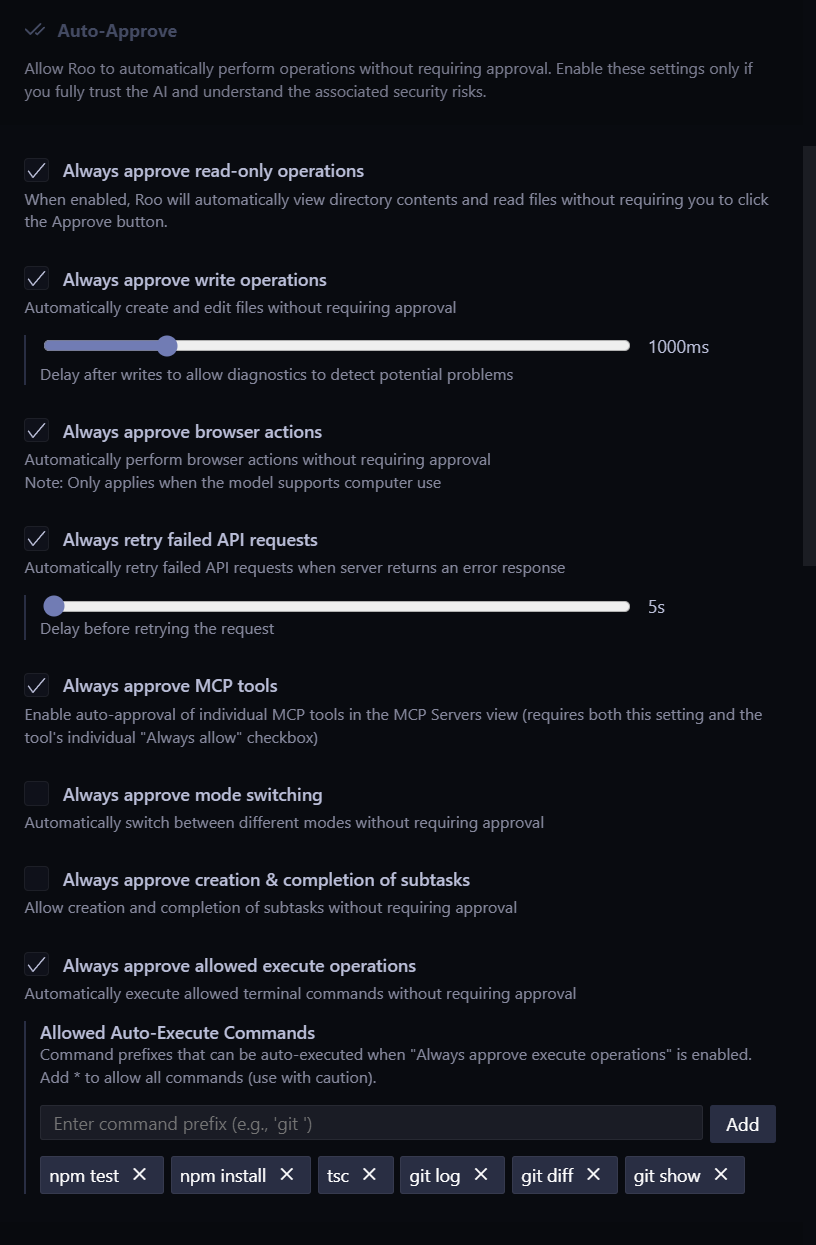Click the write delay slider track
Screen dimensions: 816x1245
[x=400, y=346]
